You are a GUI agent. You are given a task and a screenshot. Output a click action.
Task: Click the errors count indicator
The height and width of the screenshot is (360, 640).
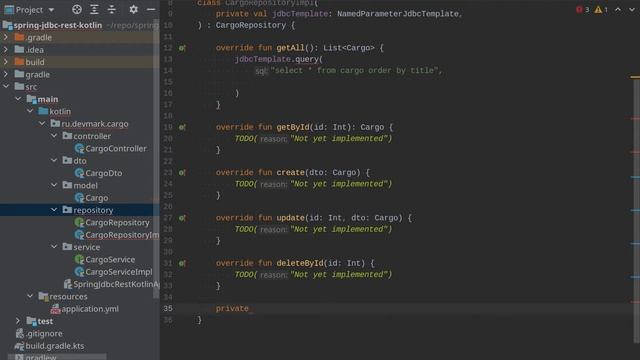tap(582, 9)
